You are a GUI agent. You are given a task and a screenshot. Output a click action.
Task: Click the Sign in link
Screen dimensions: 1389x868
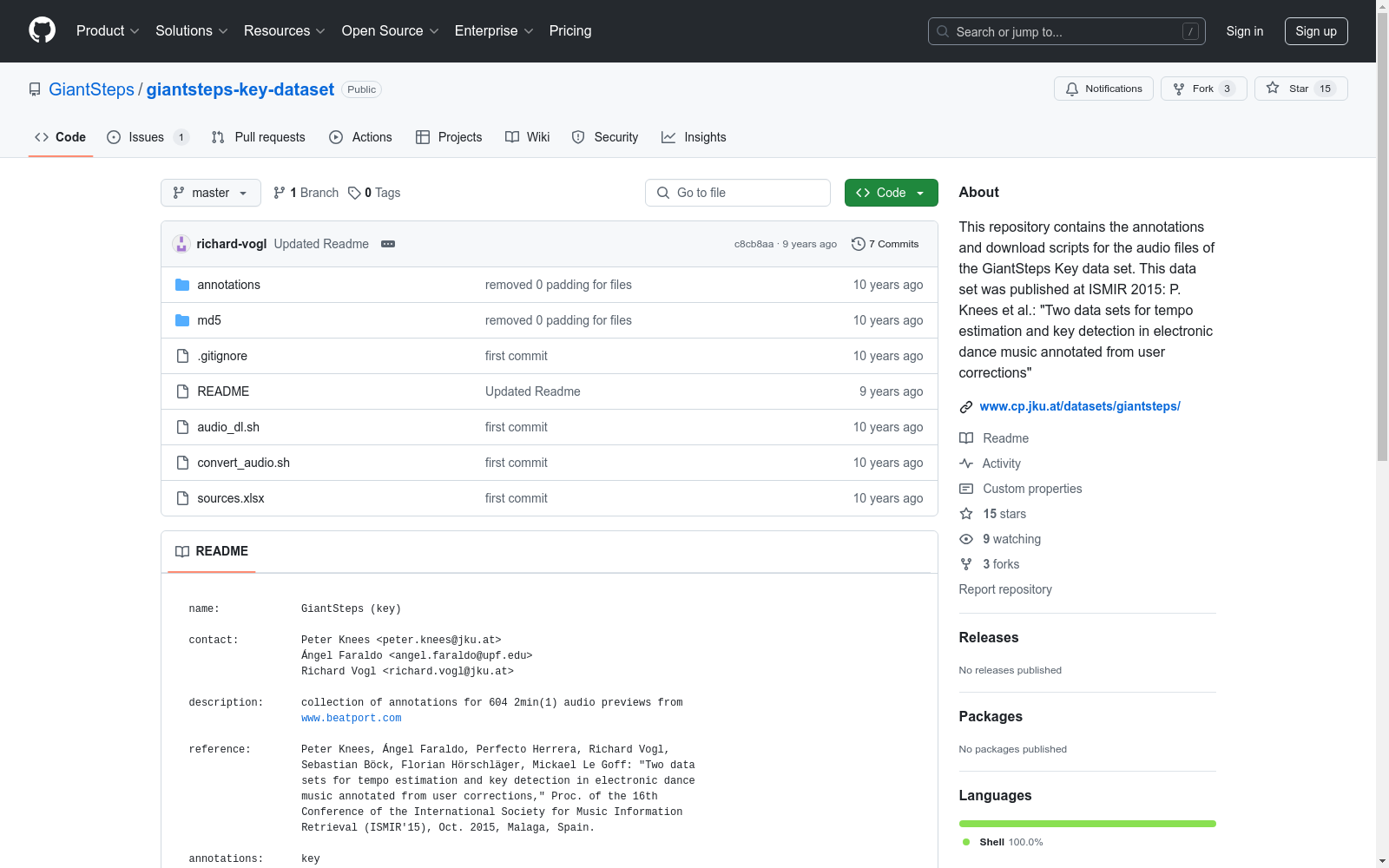point(1245,31)
